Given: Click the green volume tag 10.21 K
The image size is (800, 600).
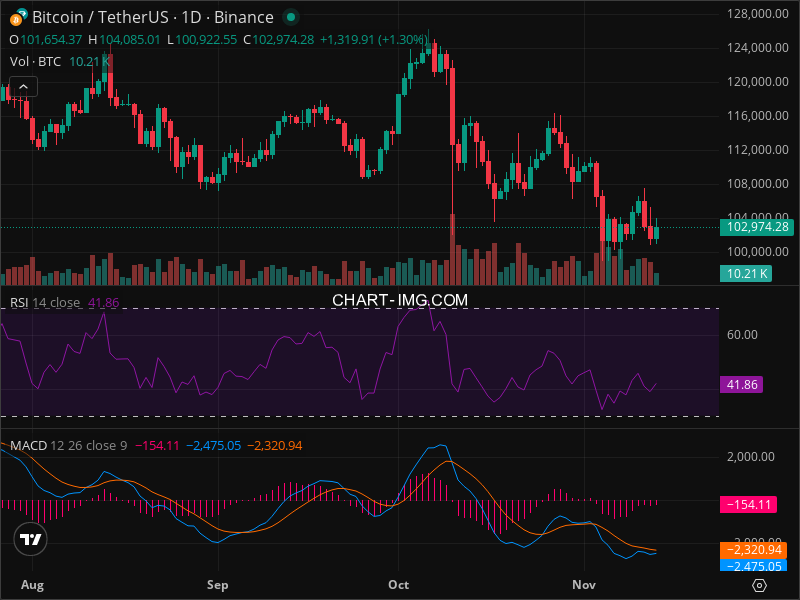Looking at the screenshot, I should coord(747,273).
